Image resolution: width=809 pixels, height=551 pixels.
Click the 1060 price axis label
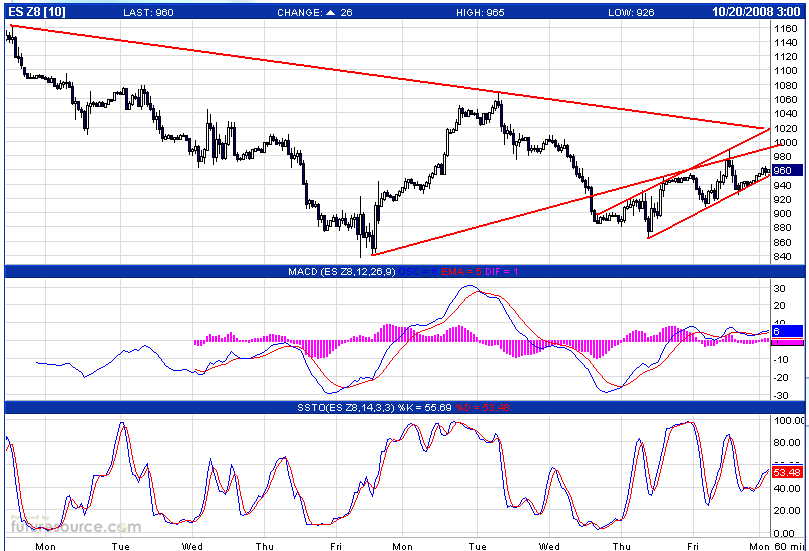coord(785,100)
